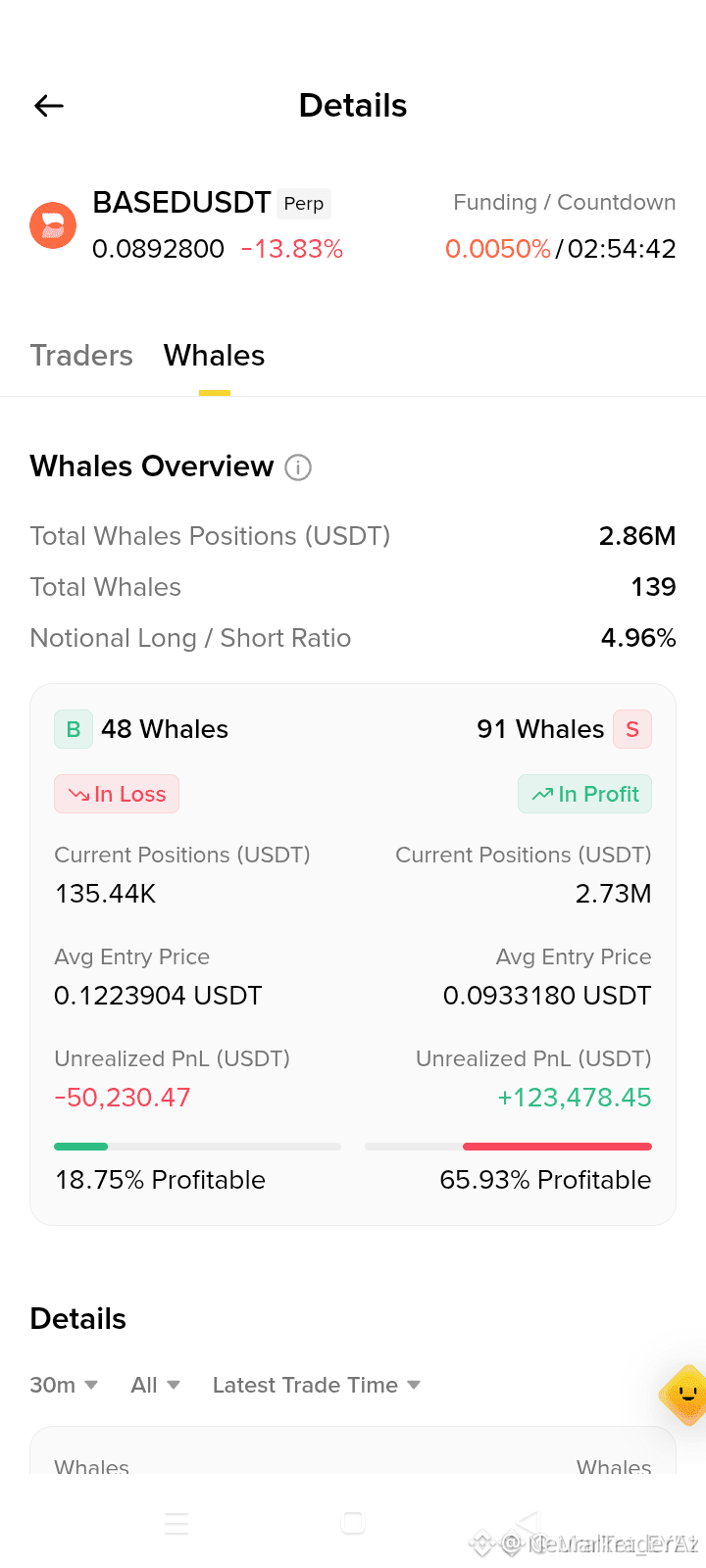Click the 18.75% profitable green progress bar
Screen dimensions: 706x1568
tap(197, 1147)
